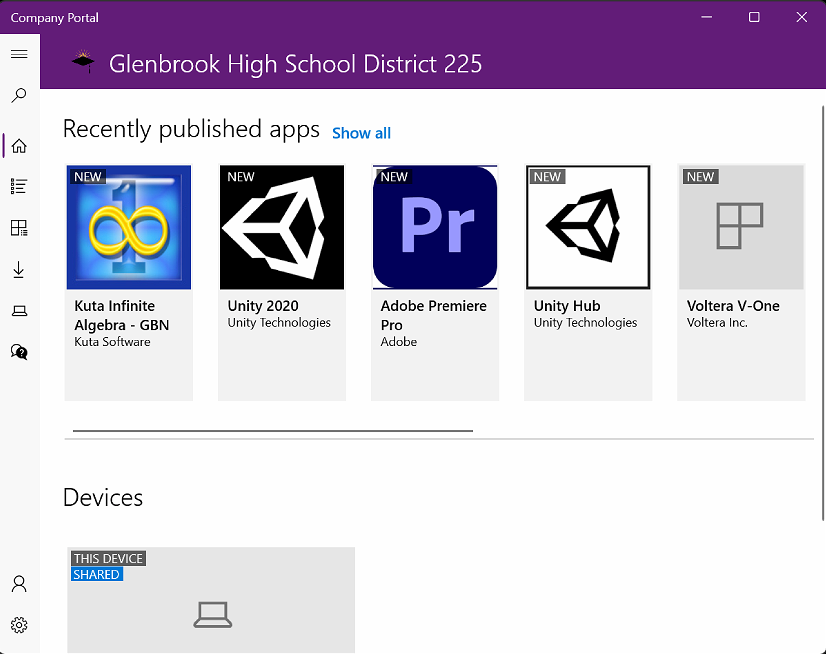Screen dimensions: 826x654
Task: Minimize the Company Portal window
Action: pos(706,17)
